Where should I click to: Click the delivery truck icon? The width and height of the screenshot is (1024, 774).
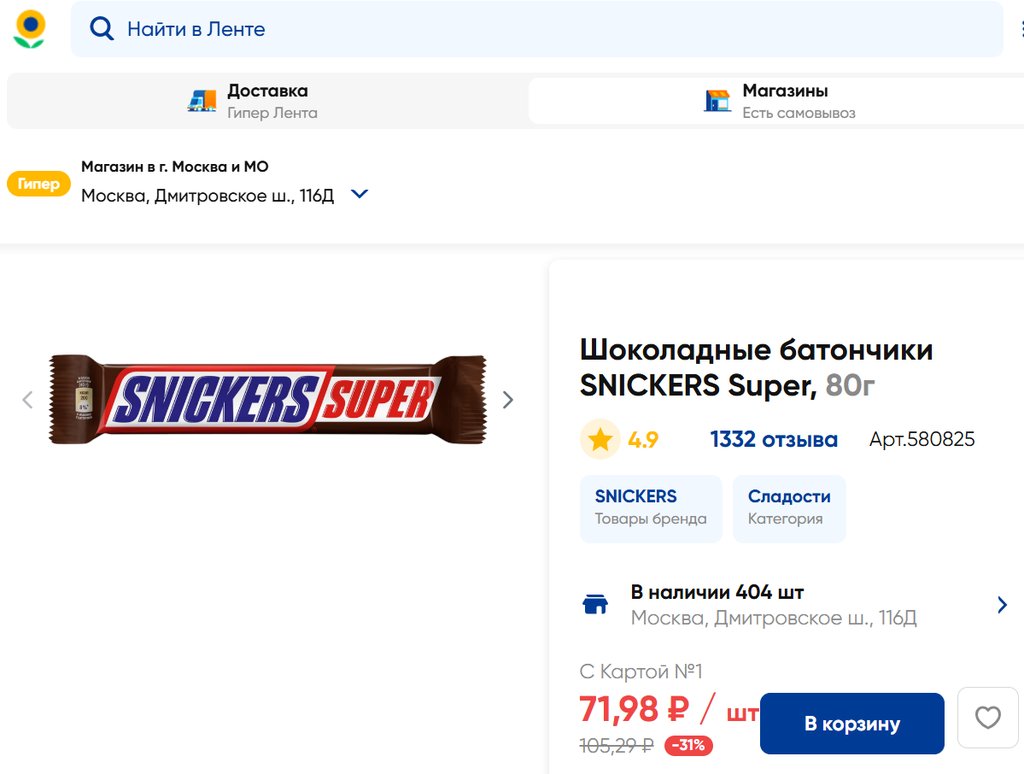click(x=202, y=101)
